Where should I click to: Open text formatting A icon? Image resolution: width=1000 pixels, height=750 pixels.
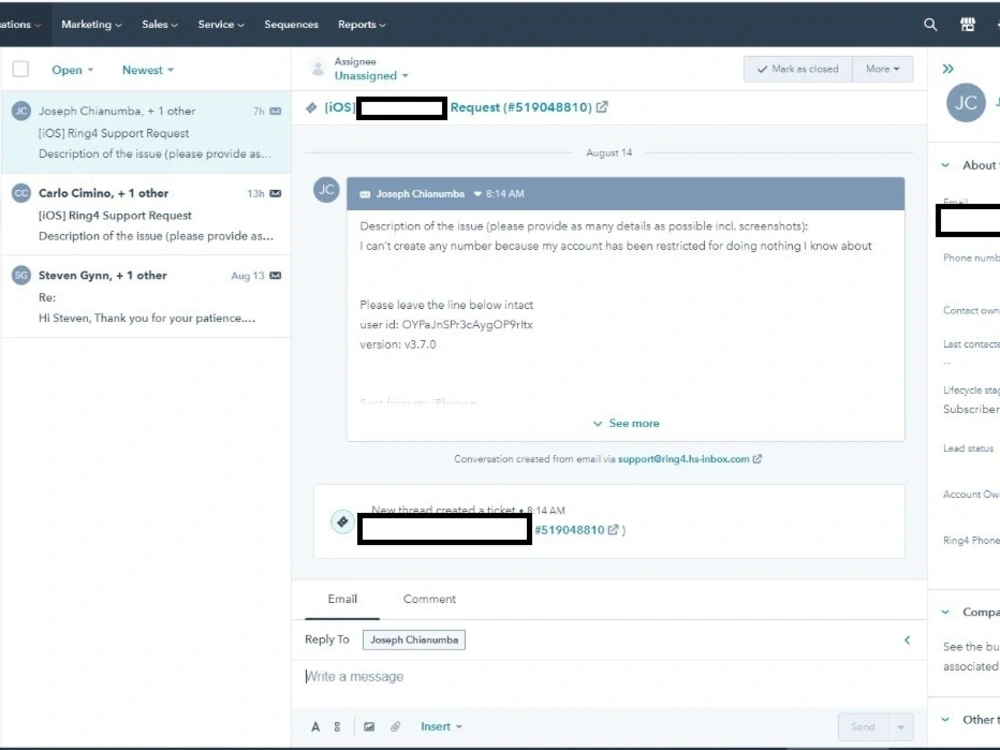click(315, 727)
